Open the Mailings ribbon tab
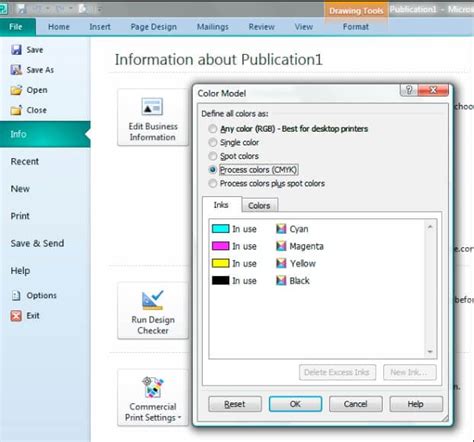 pyautogui.click(x=213, y=27)
